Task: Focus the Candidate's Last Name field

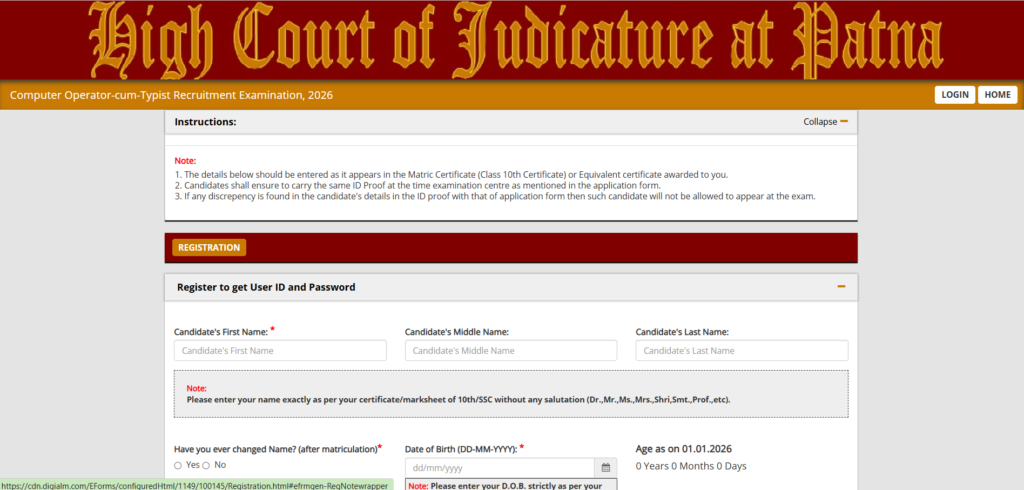Action: pyautogui.click(x=742, y=350)
